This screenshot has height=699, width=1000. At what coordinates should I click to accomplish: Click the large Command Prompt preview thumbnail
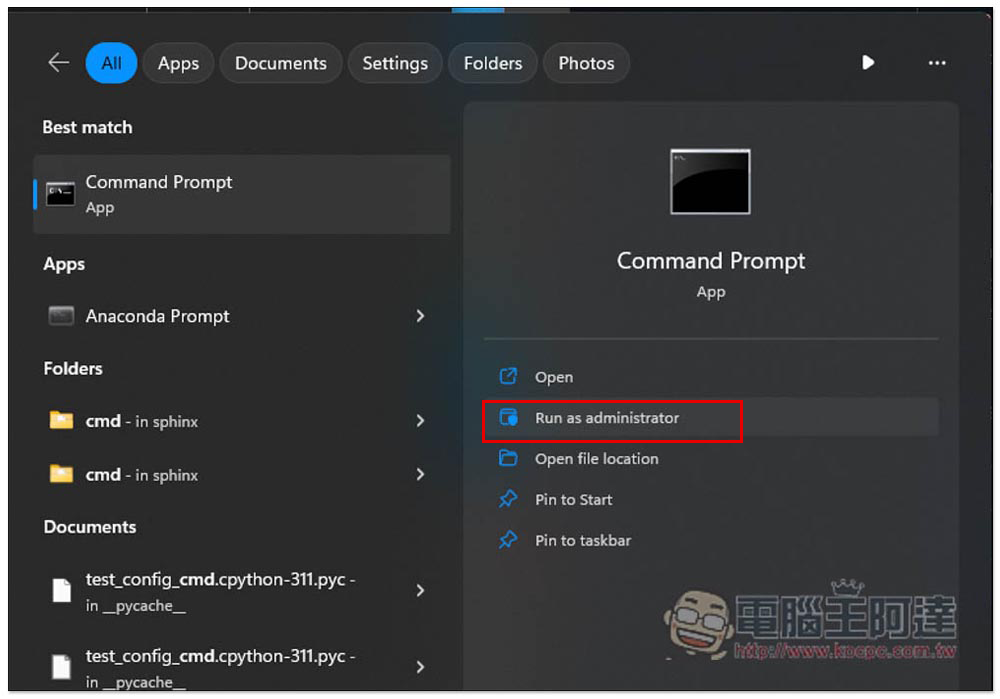point(710,182)
